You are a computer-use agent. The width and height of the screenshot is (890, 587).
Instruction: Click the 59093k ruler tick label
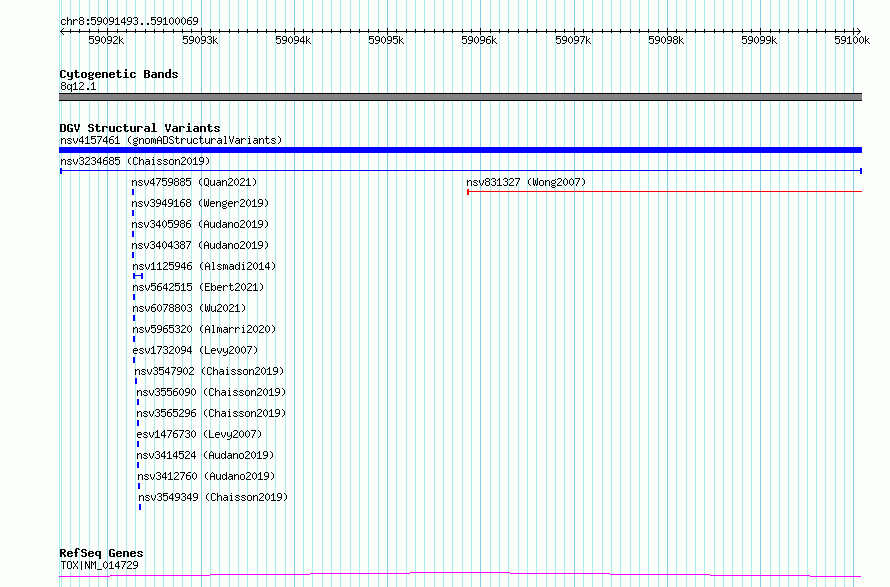tap(200, 40)
